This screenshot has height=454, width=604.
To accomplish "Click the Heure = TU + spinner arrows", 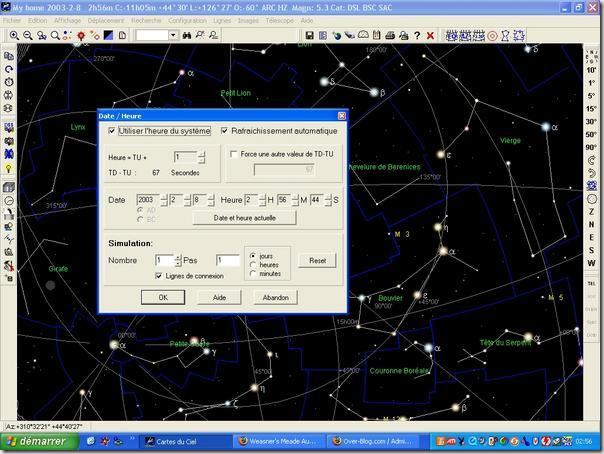I will (201, 157).
